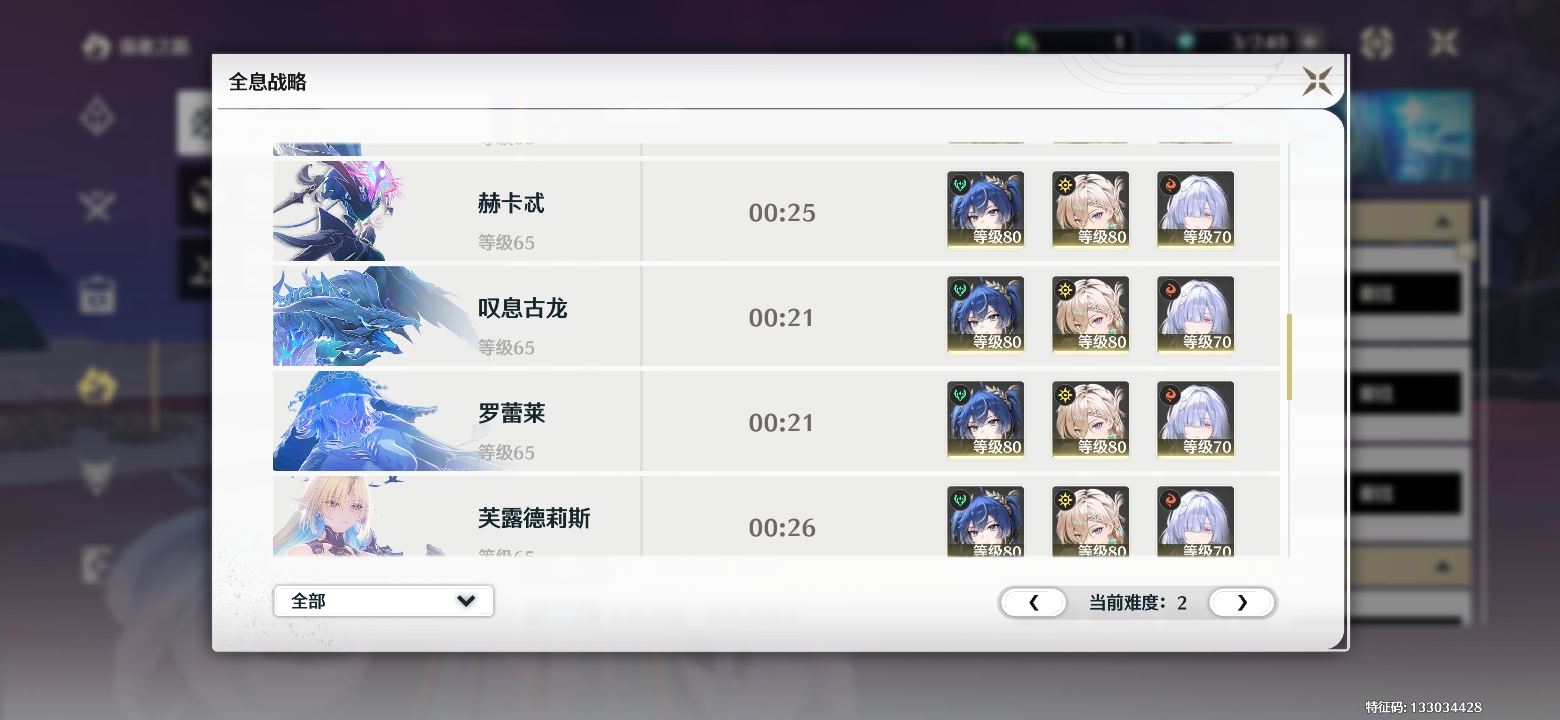
Task: Click blue-haired character icon in 叹息古龙 row
Action: coord(985,315)
